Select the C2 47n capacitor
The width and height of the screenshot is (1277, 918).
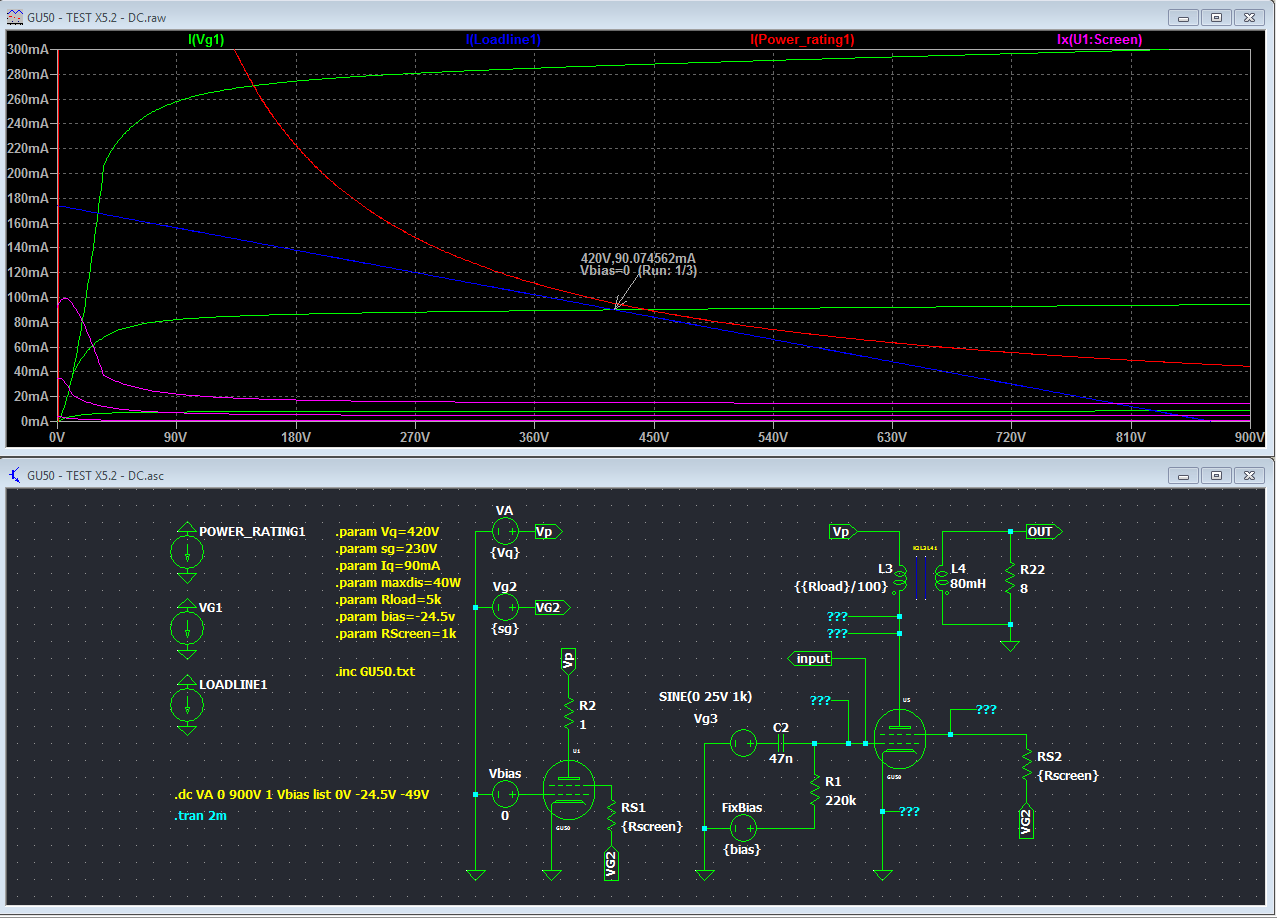click(782, 743)
